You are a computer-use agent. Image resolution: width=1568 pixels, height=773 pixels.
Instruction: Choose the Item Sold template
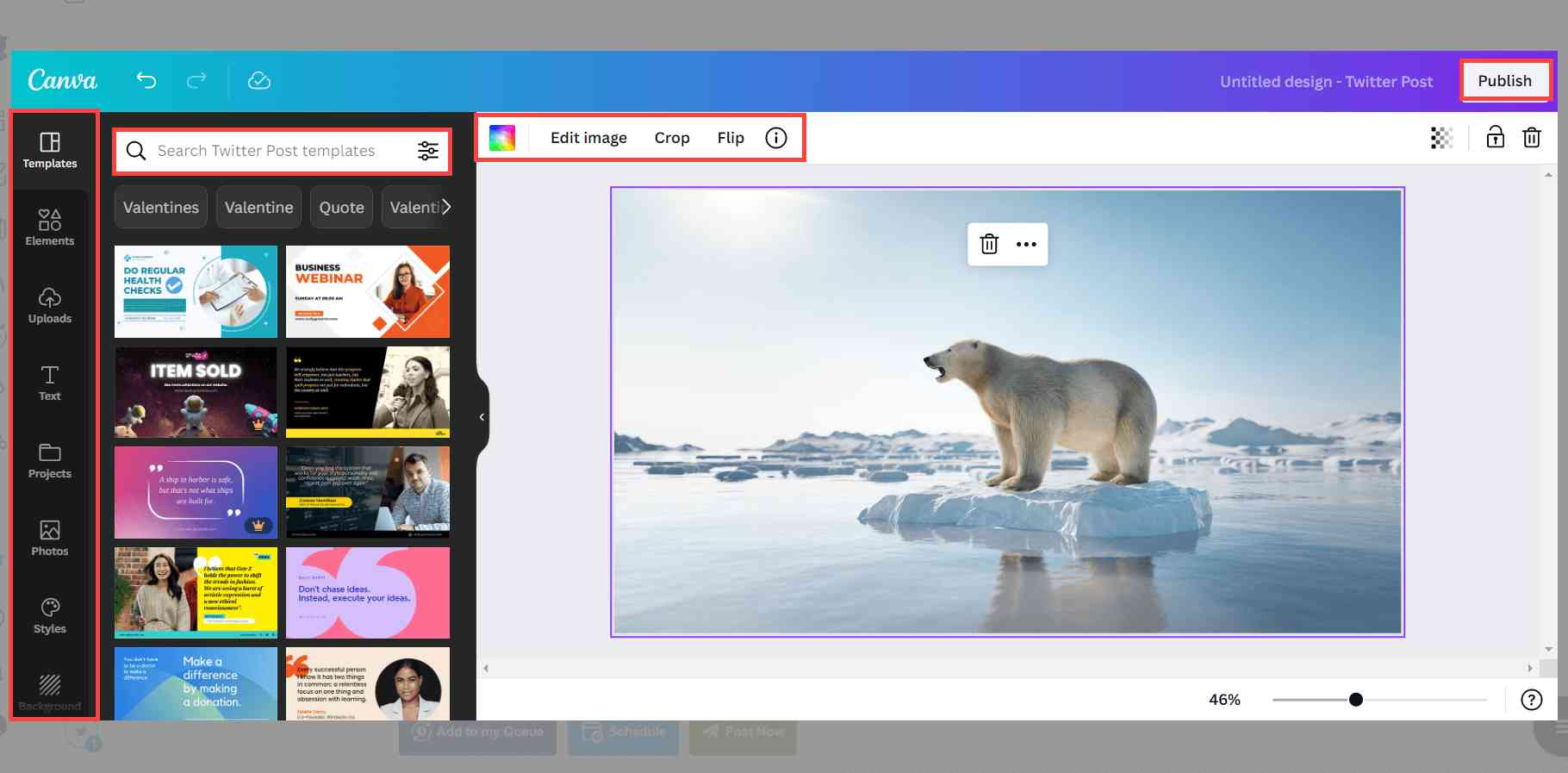click(196, 392)
